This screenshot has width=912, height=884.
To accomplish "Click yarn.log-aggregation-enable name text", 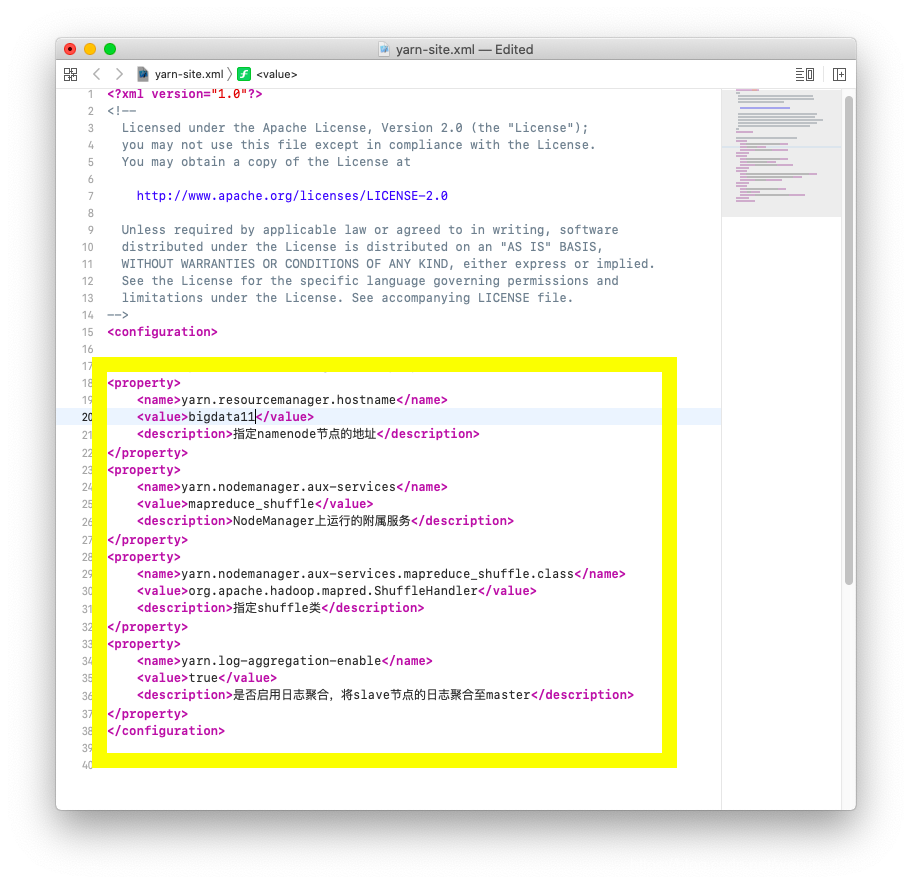I will [x=281, y=661].
